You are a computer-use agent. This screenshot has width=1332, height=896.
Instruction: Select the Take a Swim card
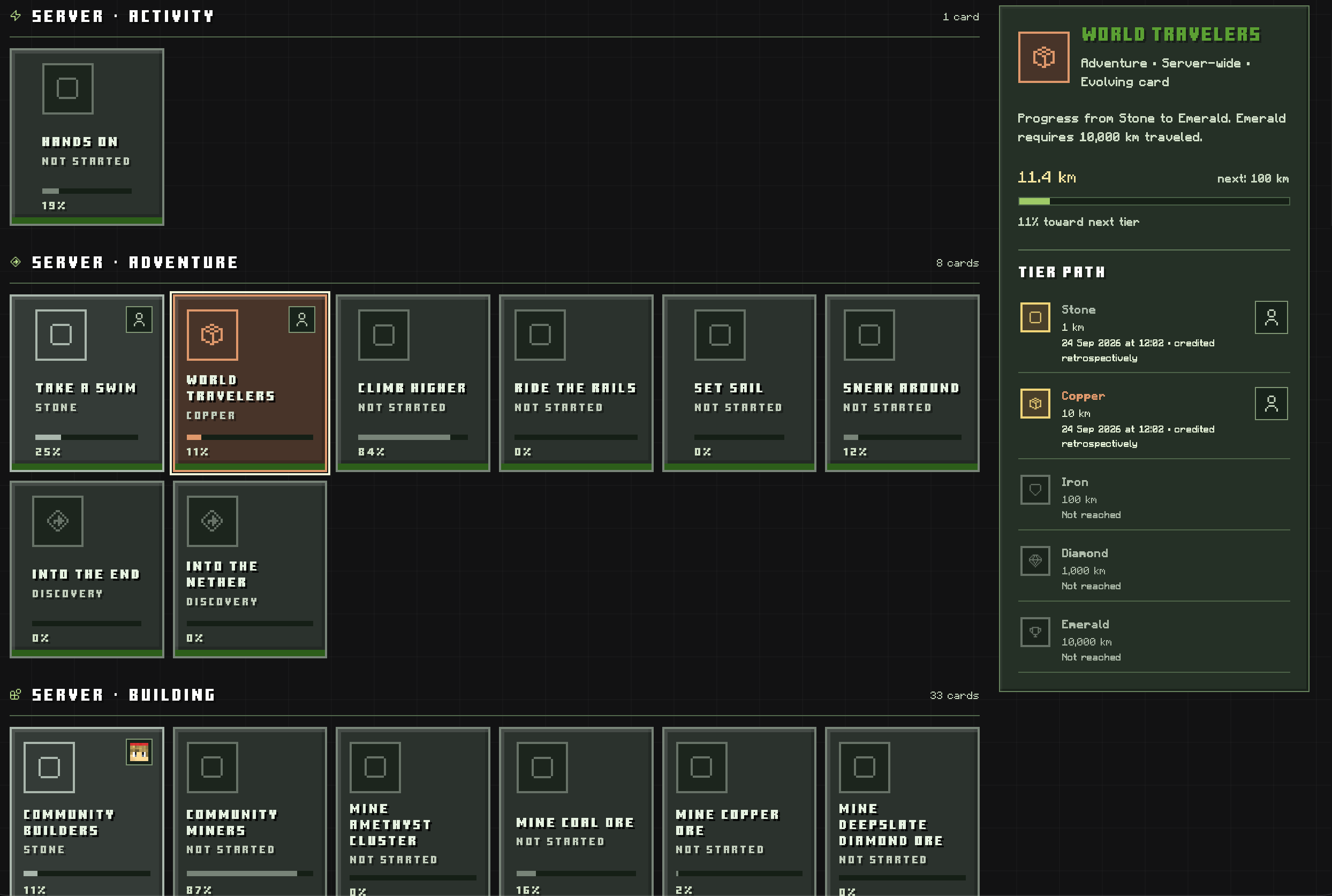pyautogui.click(x=87, y=383)
